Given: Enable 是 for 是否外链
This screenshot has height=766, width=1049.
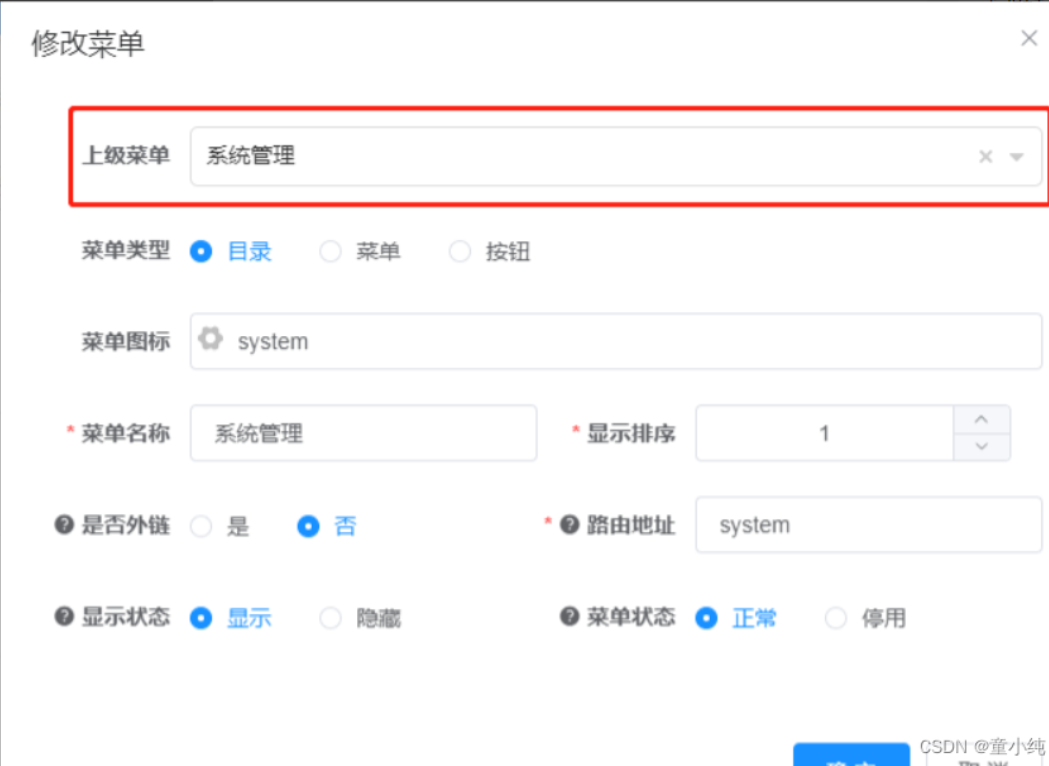Looking at the screenshot, I should (201, 524).
